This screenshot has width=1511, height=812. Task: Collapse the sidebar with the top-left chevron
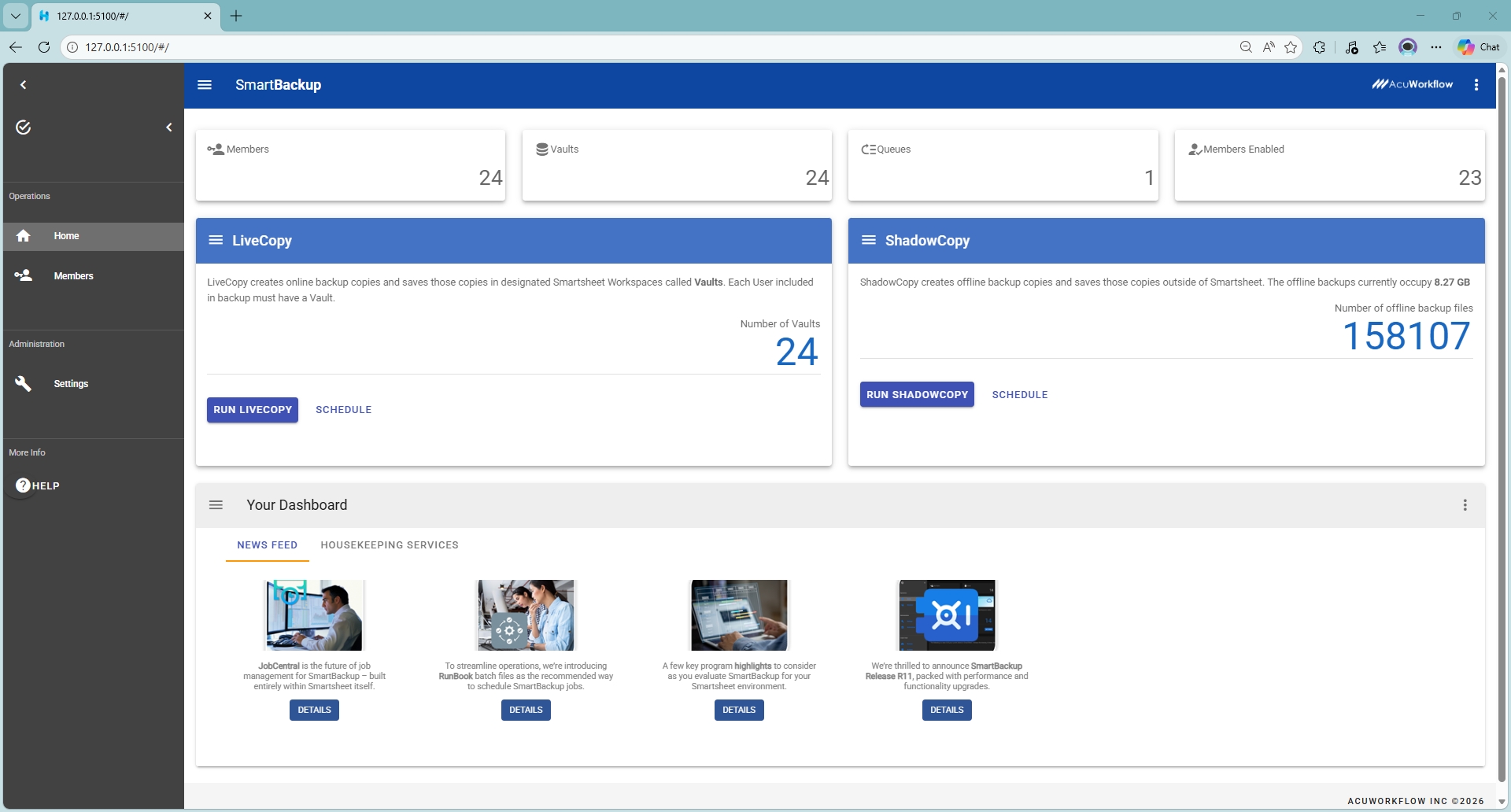pyautogui.click(x=24, y=85)
